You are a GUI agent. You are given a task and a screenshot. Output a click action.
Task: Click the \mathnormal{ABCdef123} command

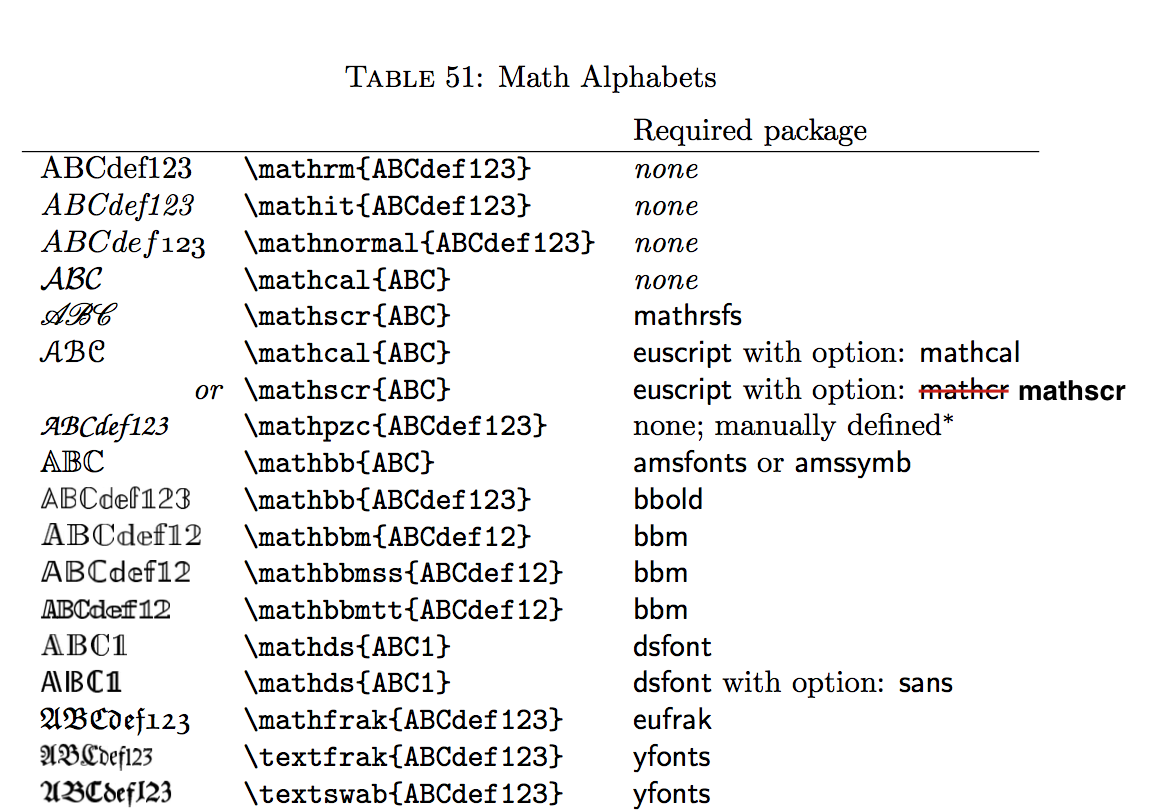click(x=419, y=243)
